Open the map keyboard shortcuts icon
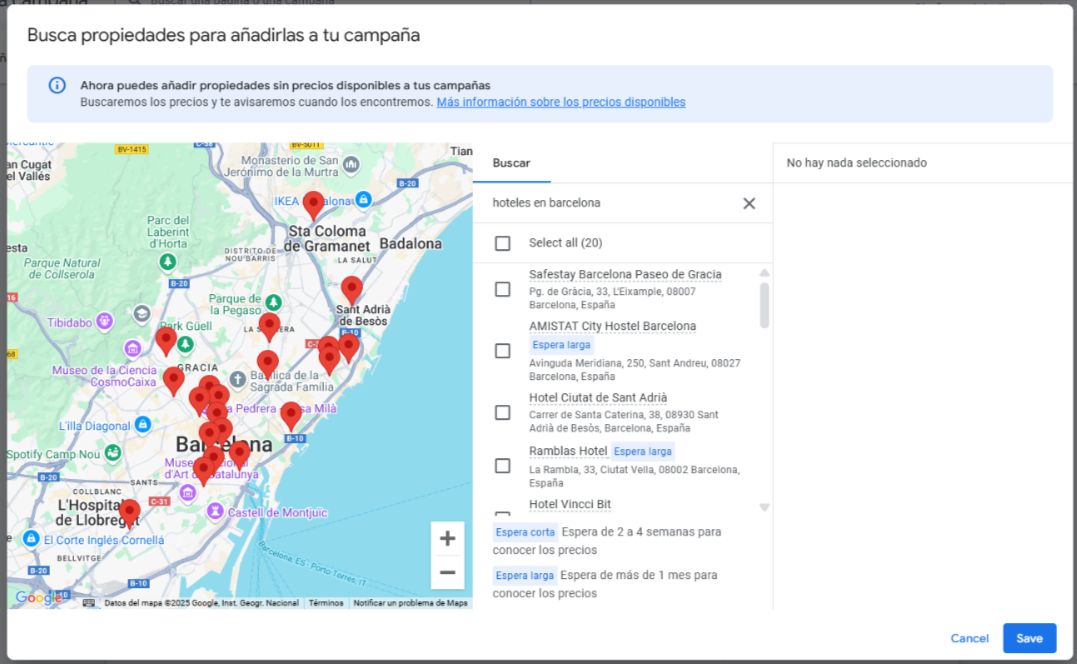1077x664 pixels. pos(89,603)
